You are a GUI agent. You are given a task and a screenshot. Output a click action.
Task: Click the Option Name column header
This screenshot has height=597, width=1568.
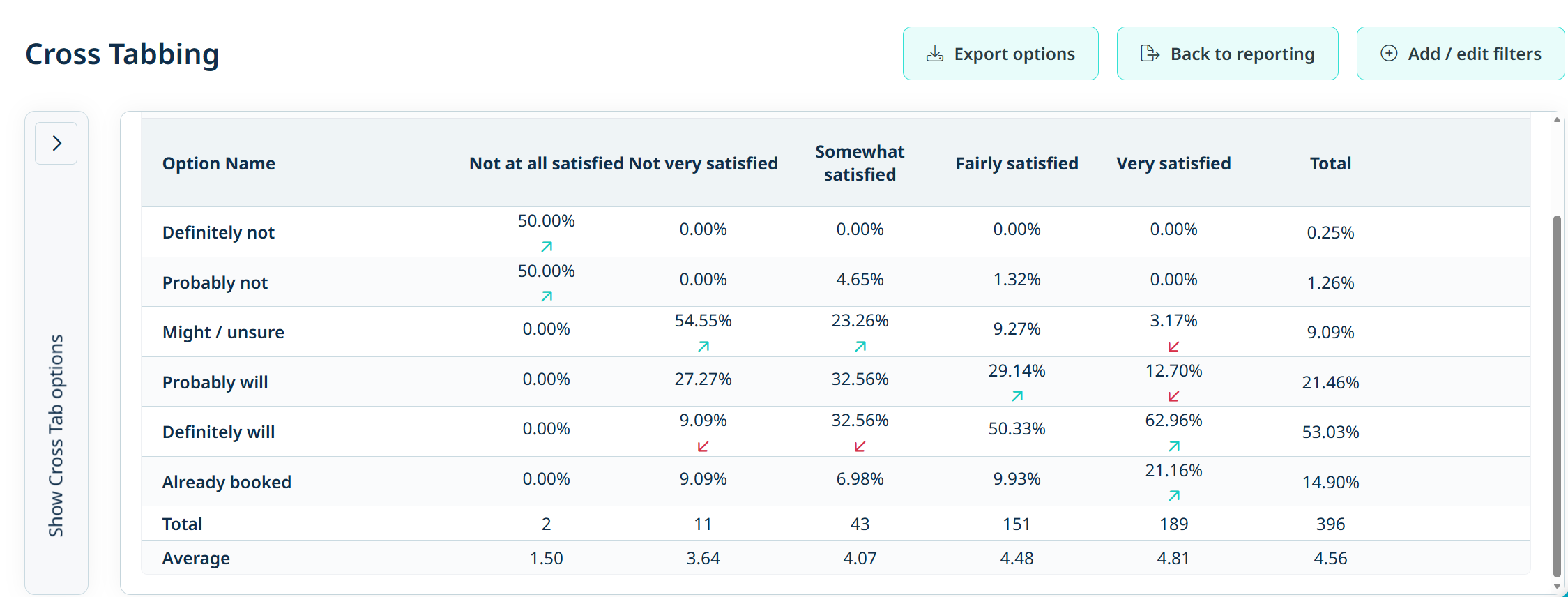219,163
